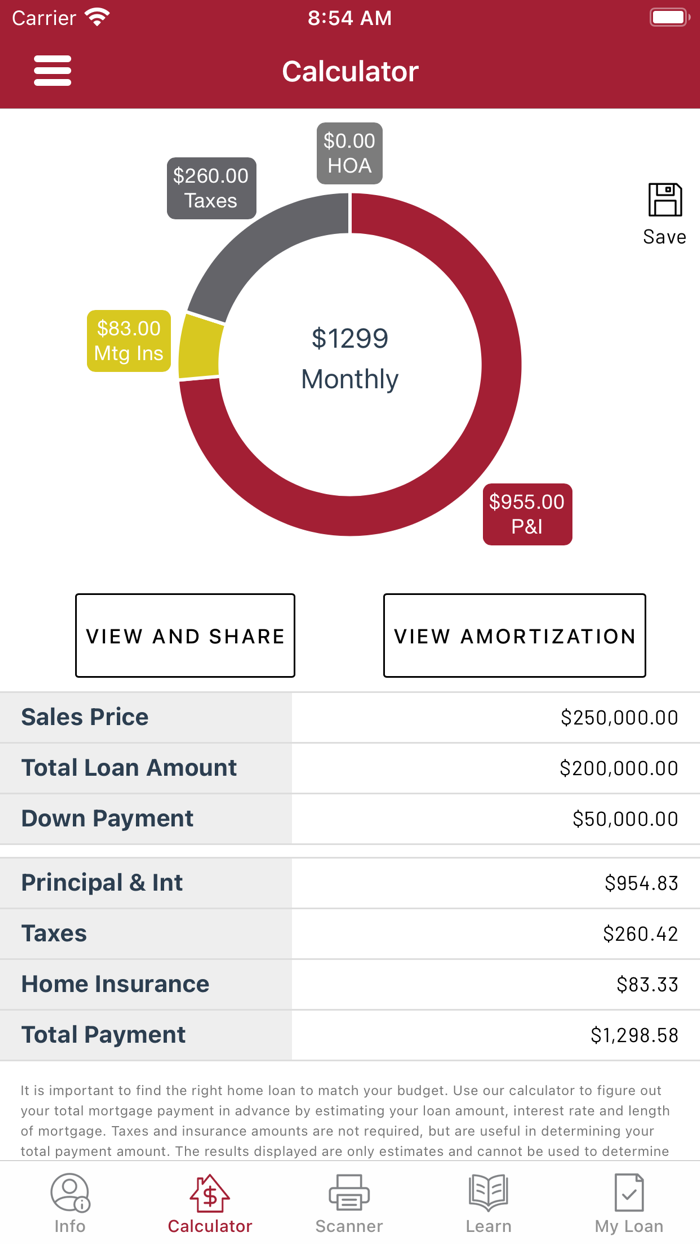Select the Scanner printer icon
Viewport: 700px width, 1244px height.
pyautogui.click(x=349, y=1192)
